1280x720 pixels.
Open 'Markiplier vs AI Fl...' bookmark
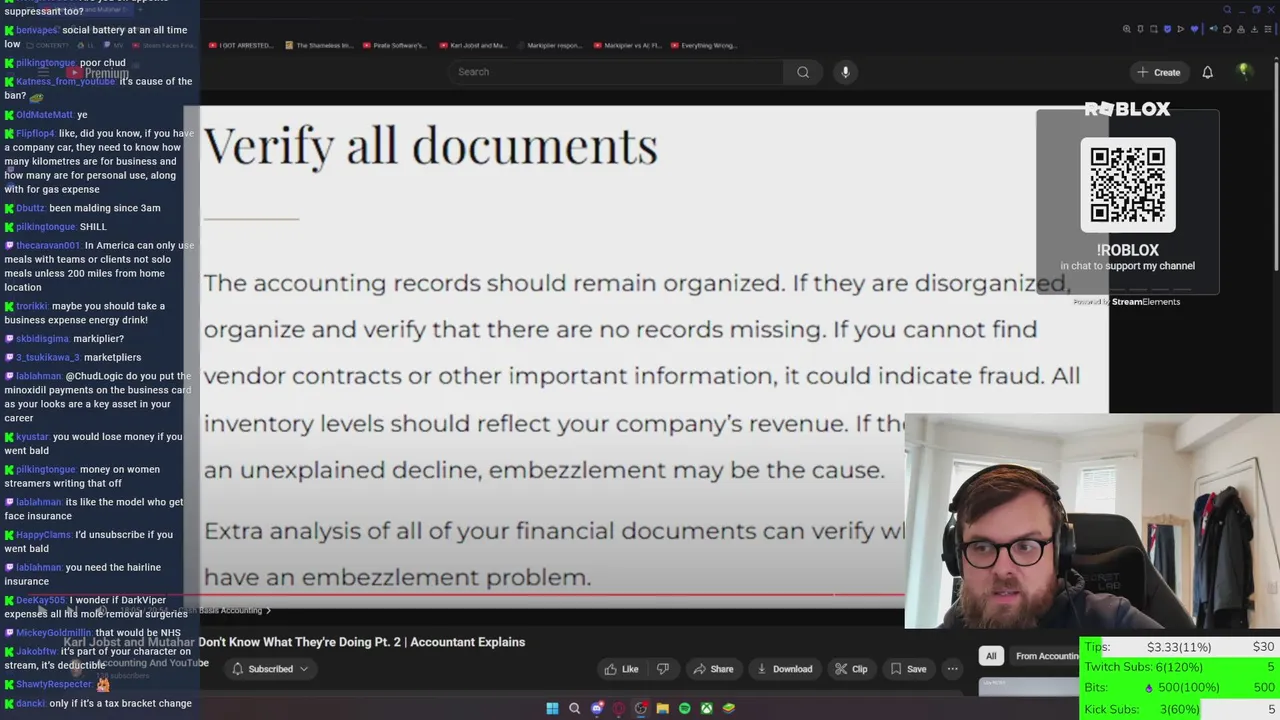tap(626, 45)
